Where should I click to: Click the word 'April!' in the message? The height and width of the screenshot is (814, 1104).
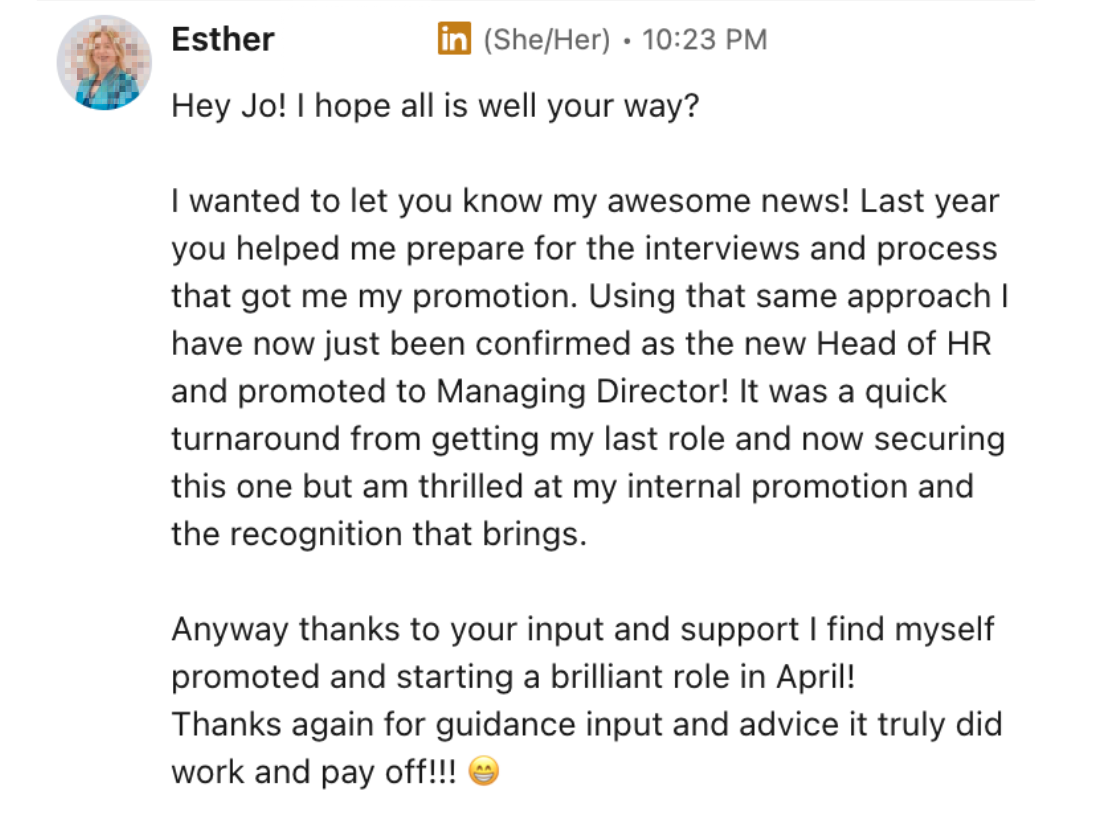coord(815,677)
